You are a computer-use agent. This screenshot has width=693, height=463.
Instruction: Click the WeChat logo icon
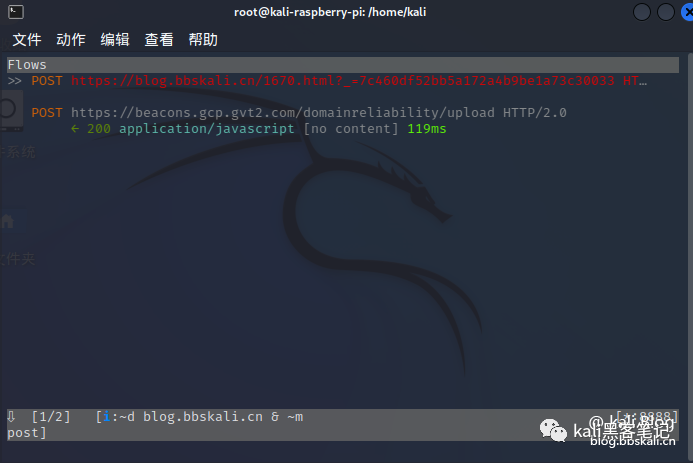(x=553, y=430)
